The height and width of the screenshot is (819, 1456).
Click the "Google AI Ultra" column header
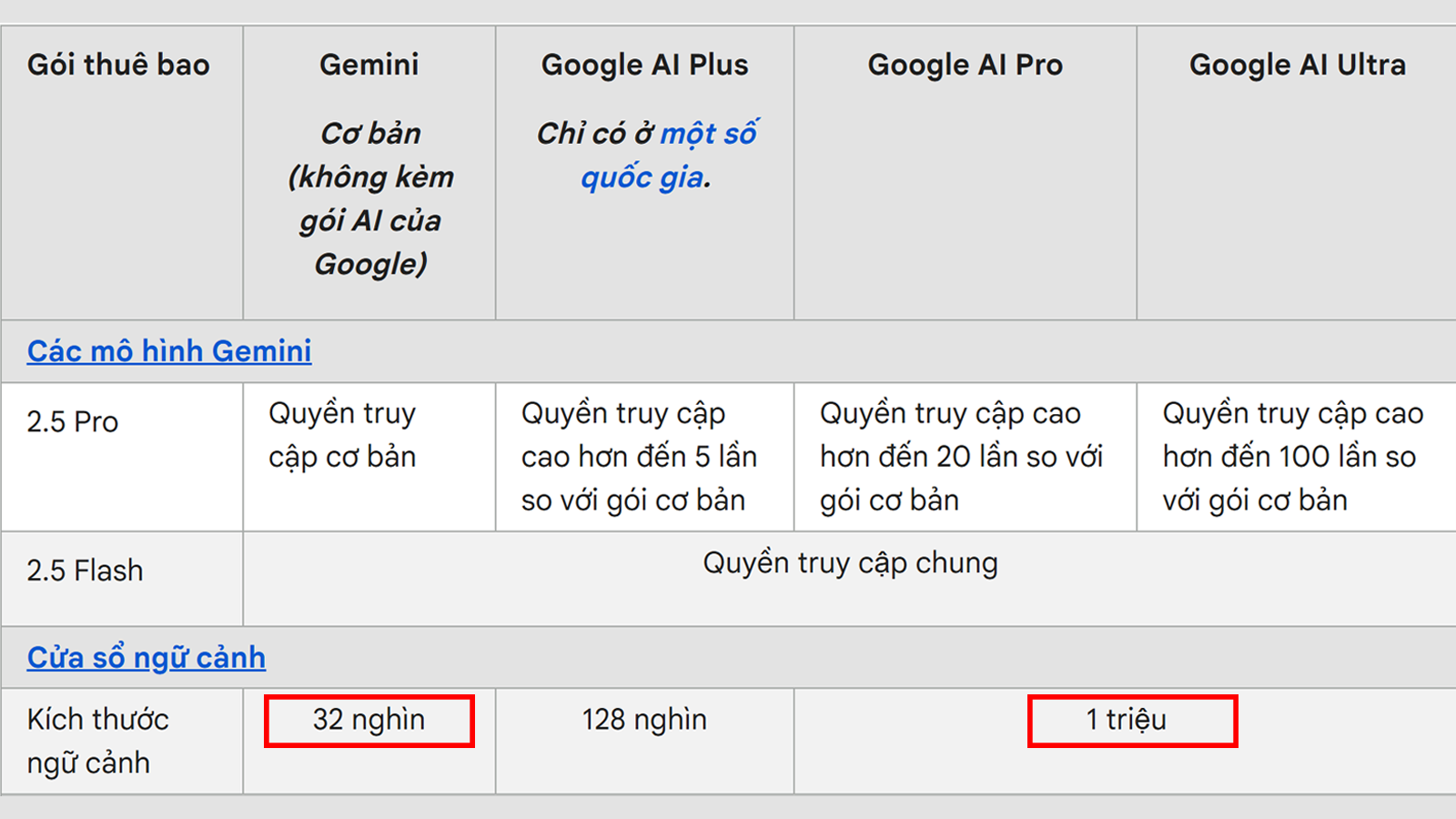point(1297,66)
